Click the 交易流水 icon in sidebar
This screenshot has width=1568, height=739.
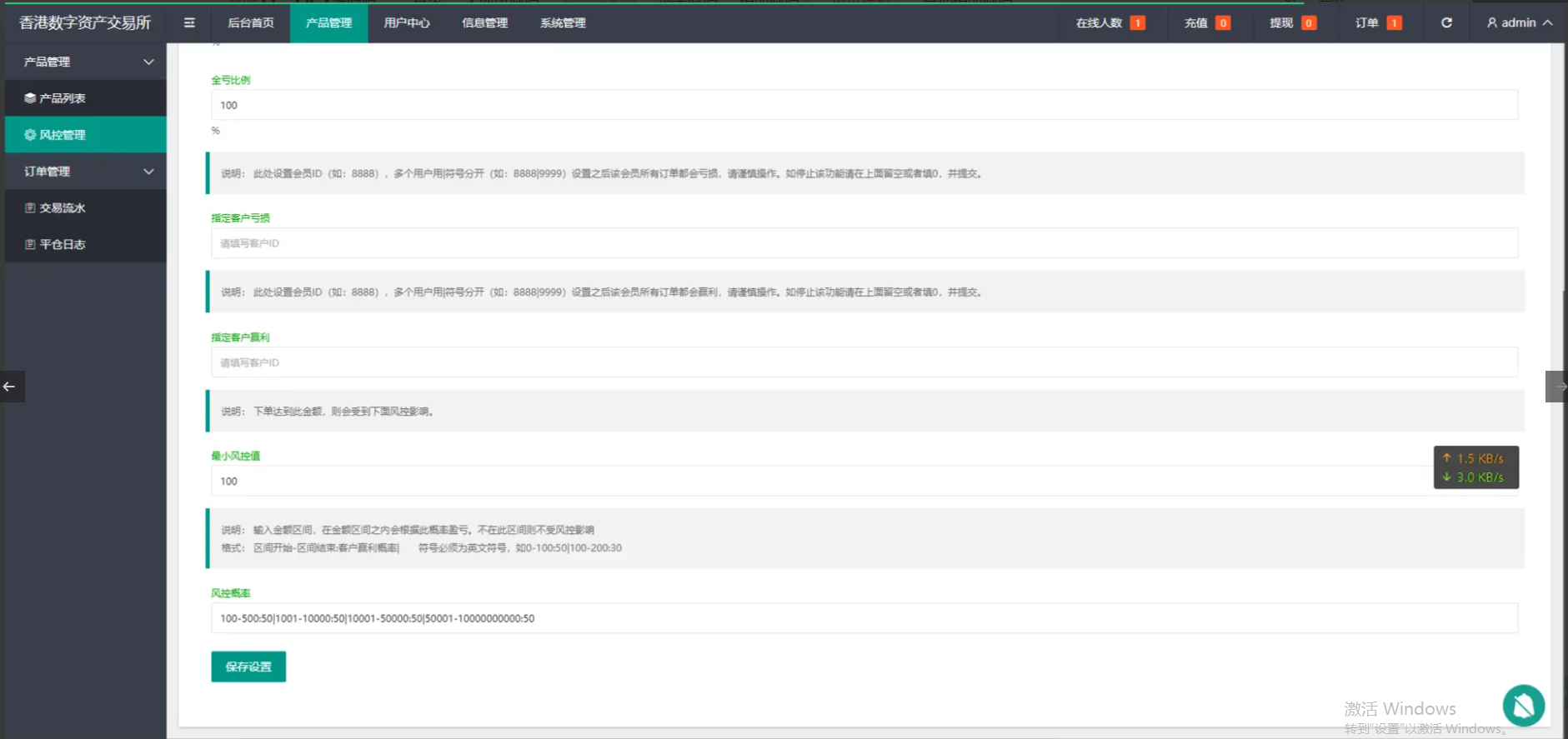click(30, 208)
